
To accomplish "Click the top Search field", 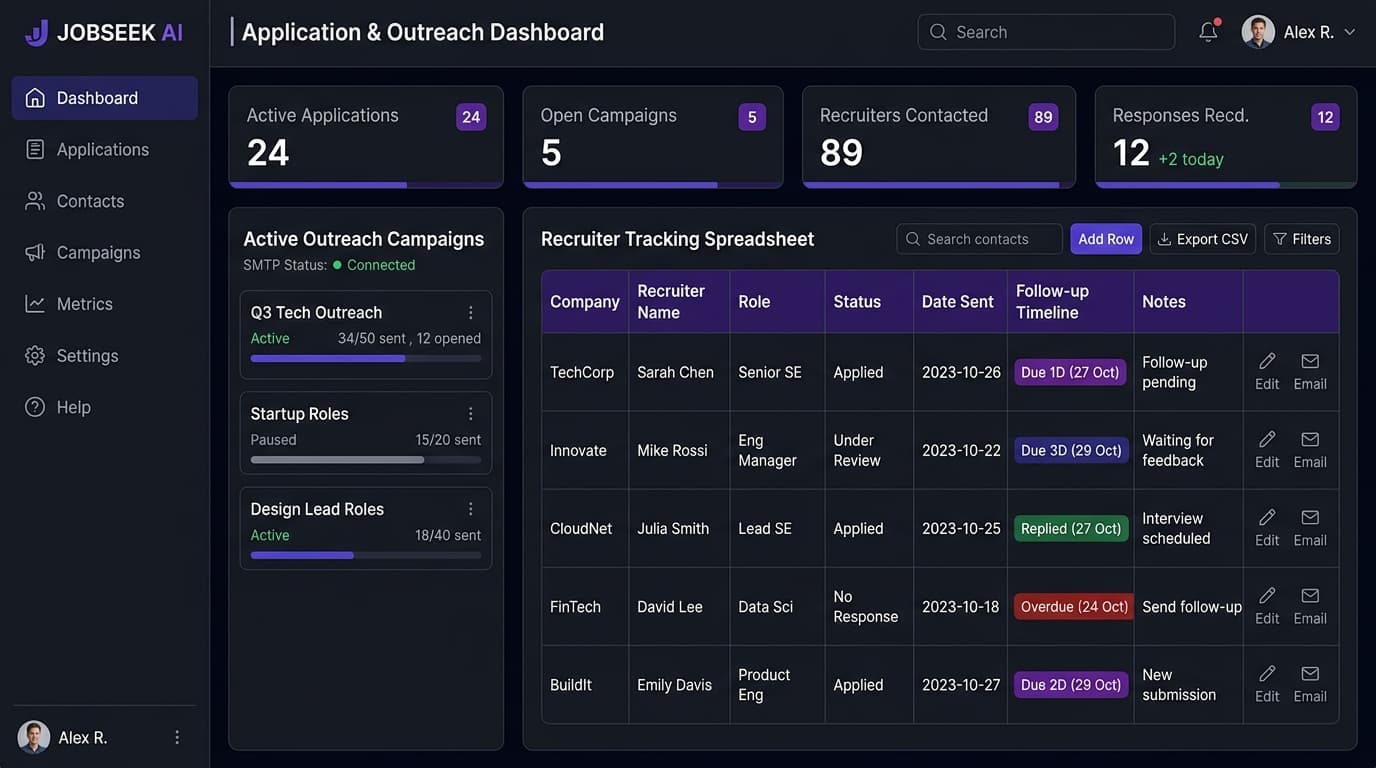I will [1046, 32].
